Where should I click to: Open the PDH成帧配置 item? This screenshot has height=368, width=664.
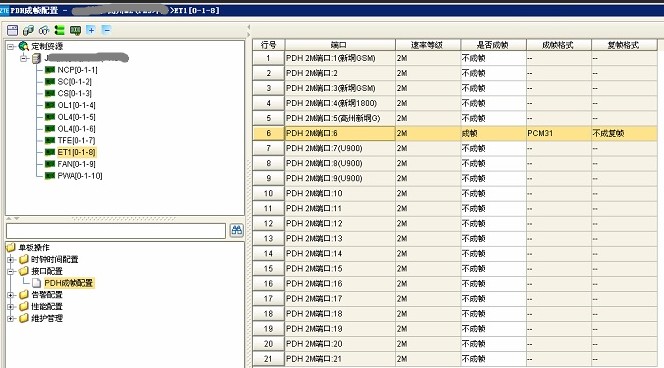[69, 283]
